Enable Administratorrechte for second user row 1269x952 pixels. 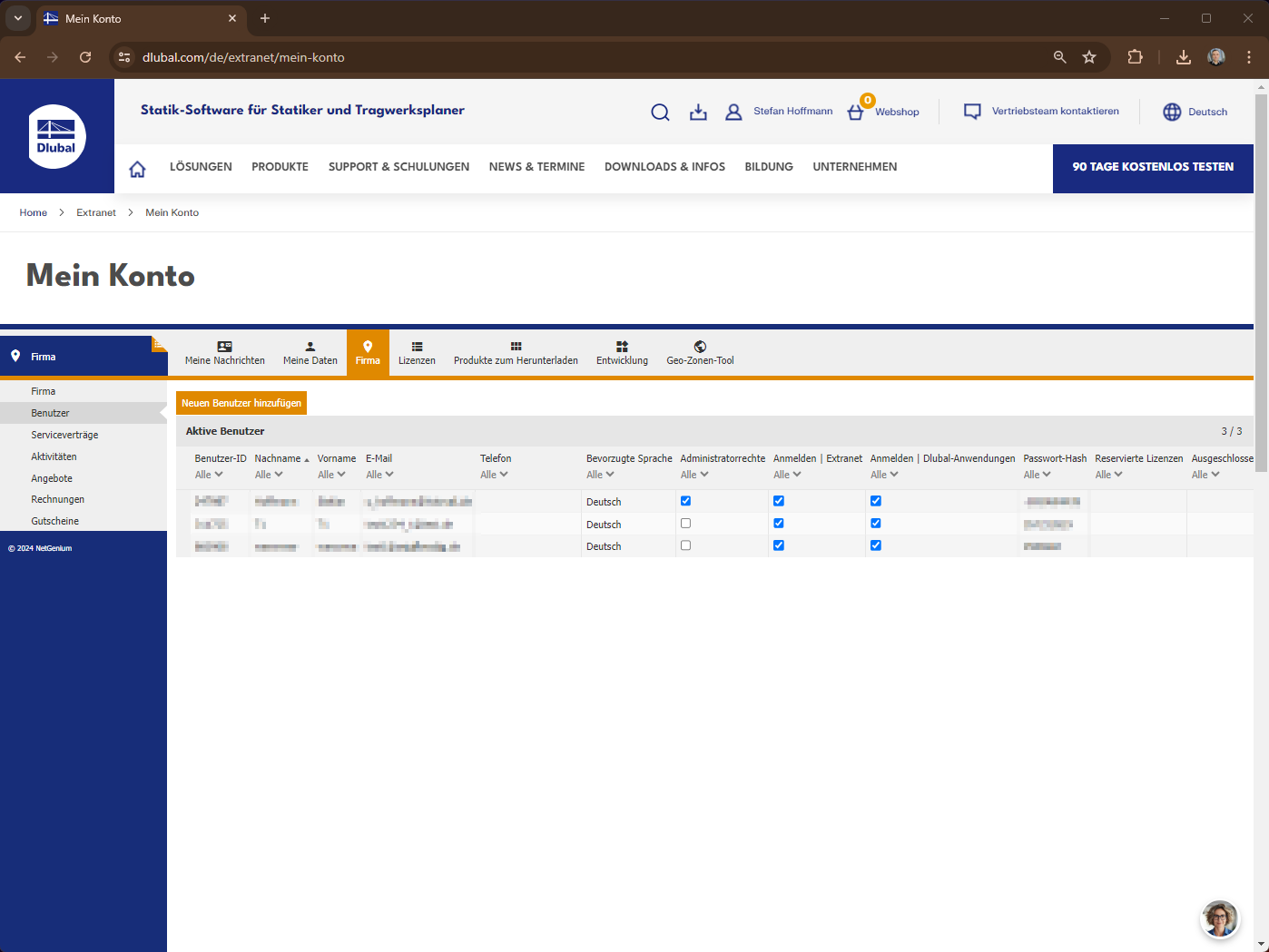pyautogui.click(x=685, y=524)
